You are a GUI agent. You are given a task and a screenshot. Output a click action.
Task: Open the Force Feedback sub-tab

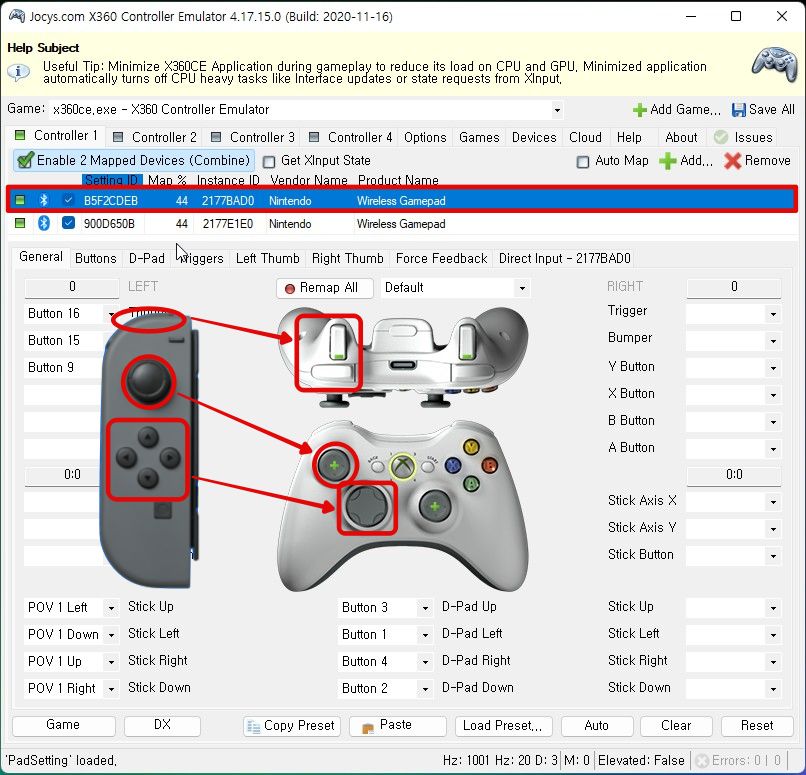click(441, 258)
